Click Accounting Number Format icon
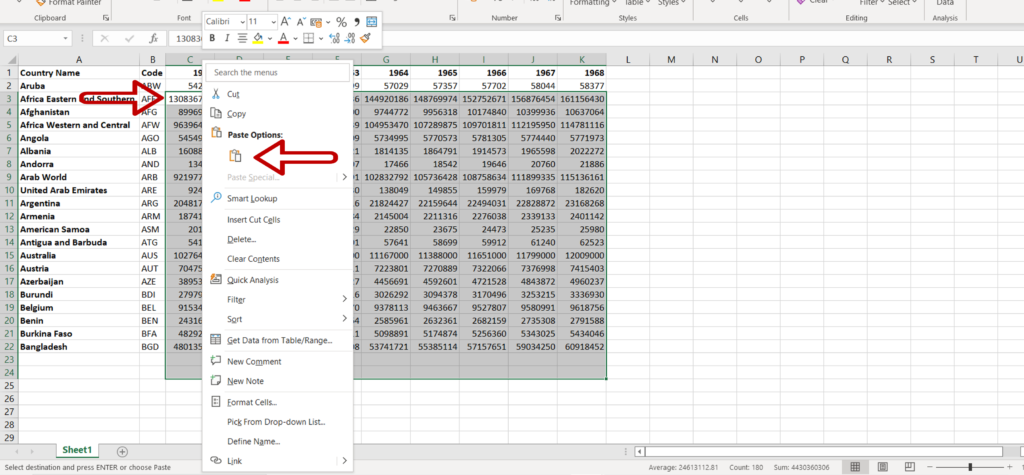 316,22
